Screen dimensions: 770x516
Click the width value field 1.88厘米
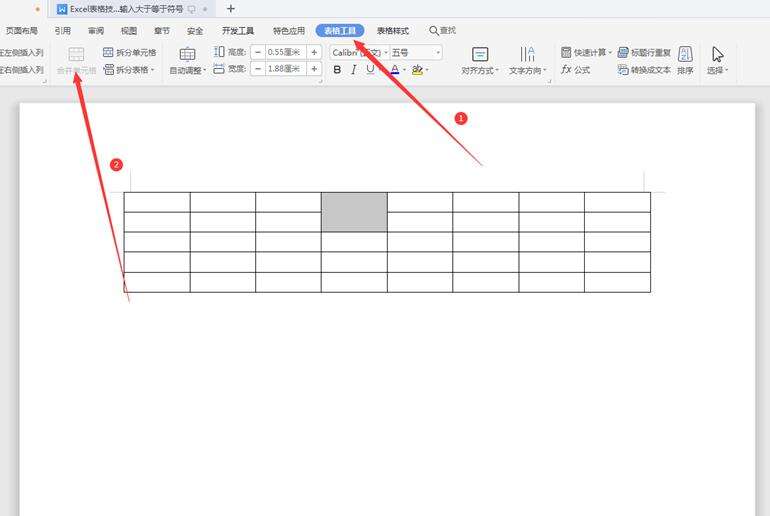[286, 69]
